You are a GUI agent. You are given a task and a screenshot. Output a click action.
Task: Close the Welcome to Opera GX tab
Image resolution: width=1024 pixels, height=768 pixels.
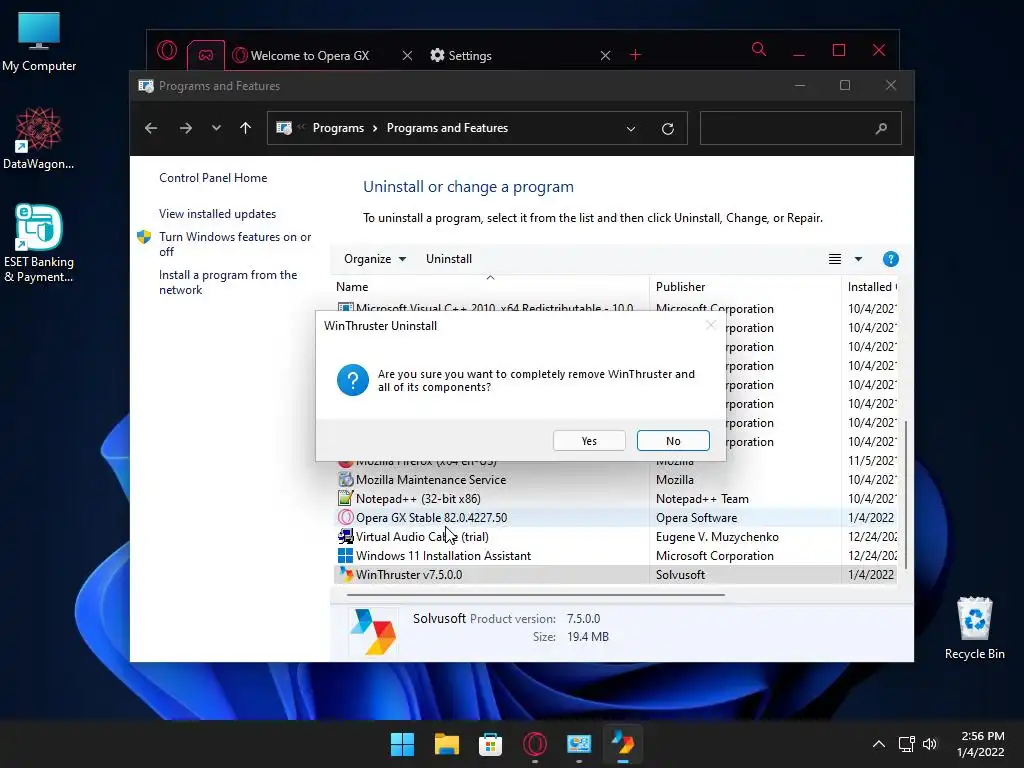pos(408,56)
